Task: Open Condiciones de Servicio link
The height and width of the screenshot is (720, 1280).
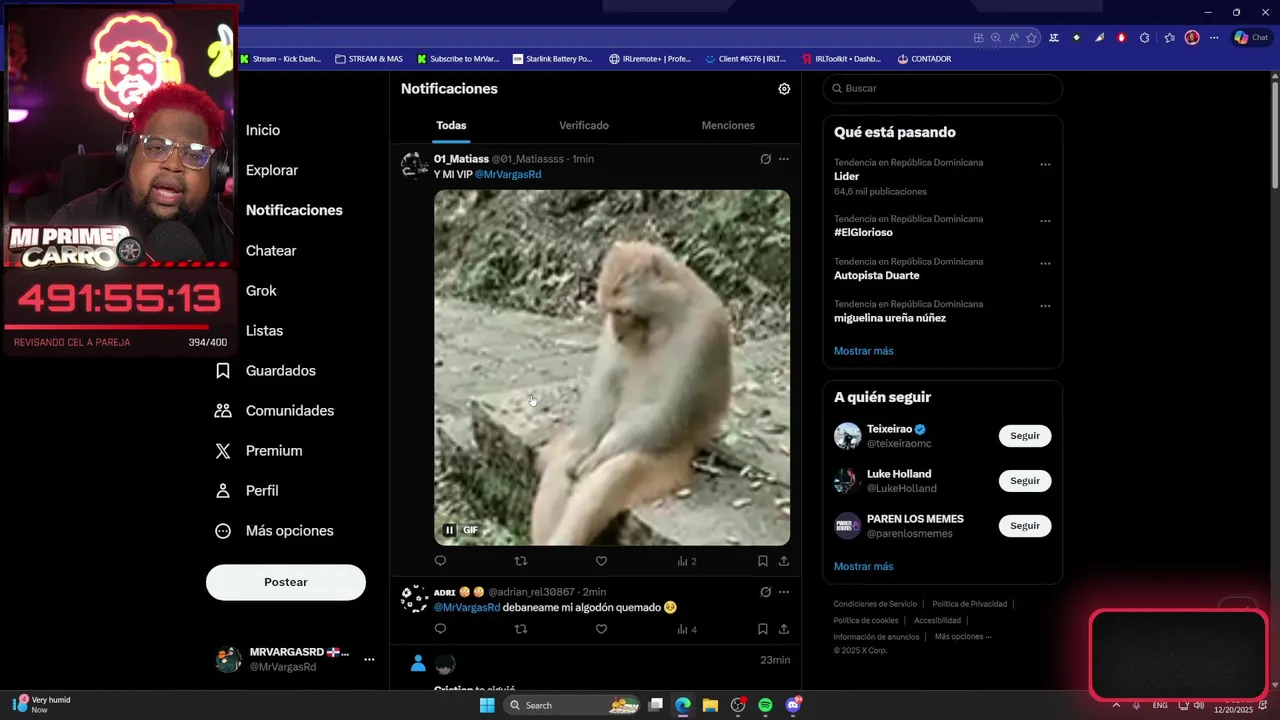Action: coord(875,604)
